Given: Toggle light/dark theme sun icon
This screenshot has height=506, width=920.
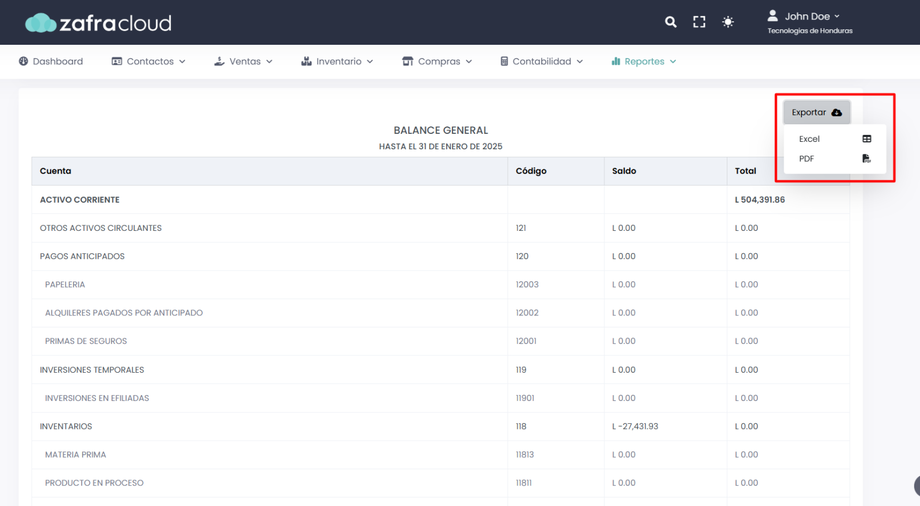Looking at the screenshot, I should 728,22.
